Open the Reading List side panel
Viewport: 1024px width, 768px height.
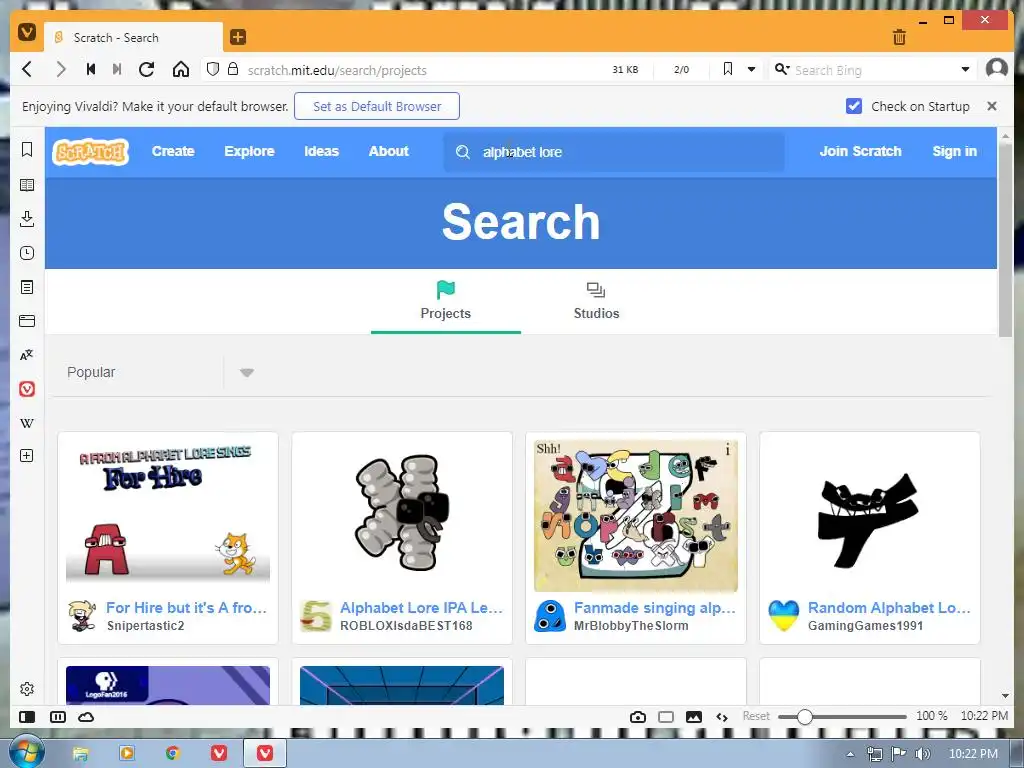tap(27, 185)
